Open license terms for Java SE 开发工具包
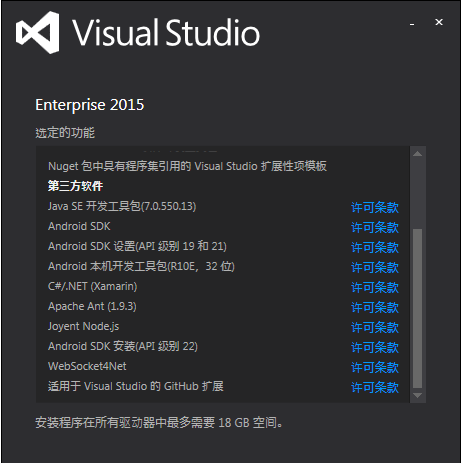 375,207
